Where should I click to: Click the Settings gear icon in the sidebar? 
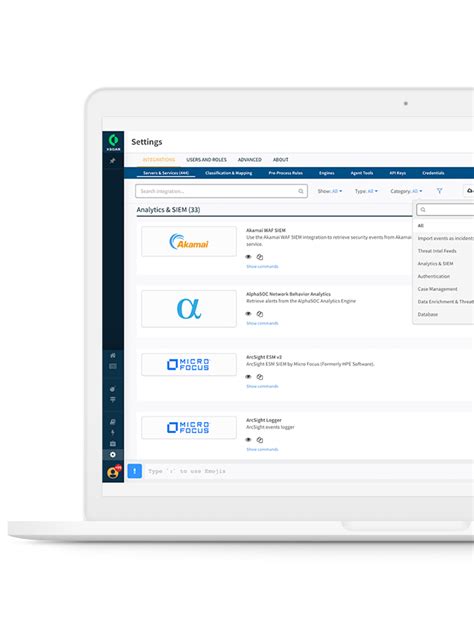113,455
